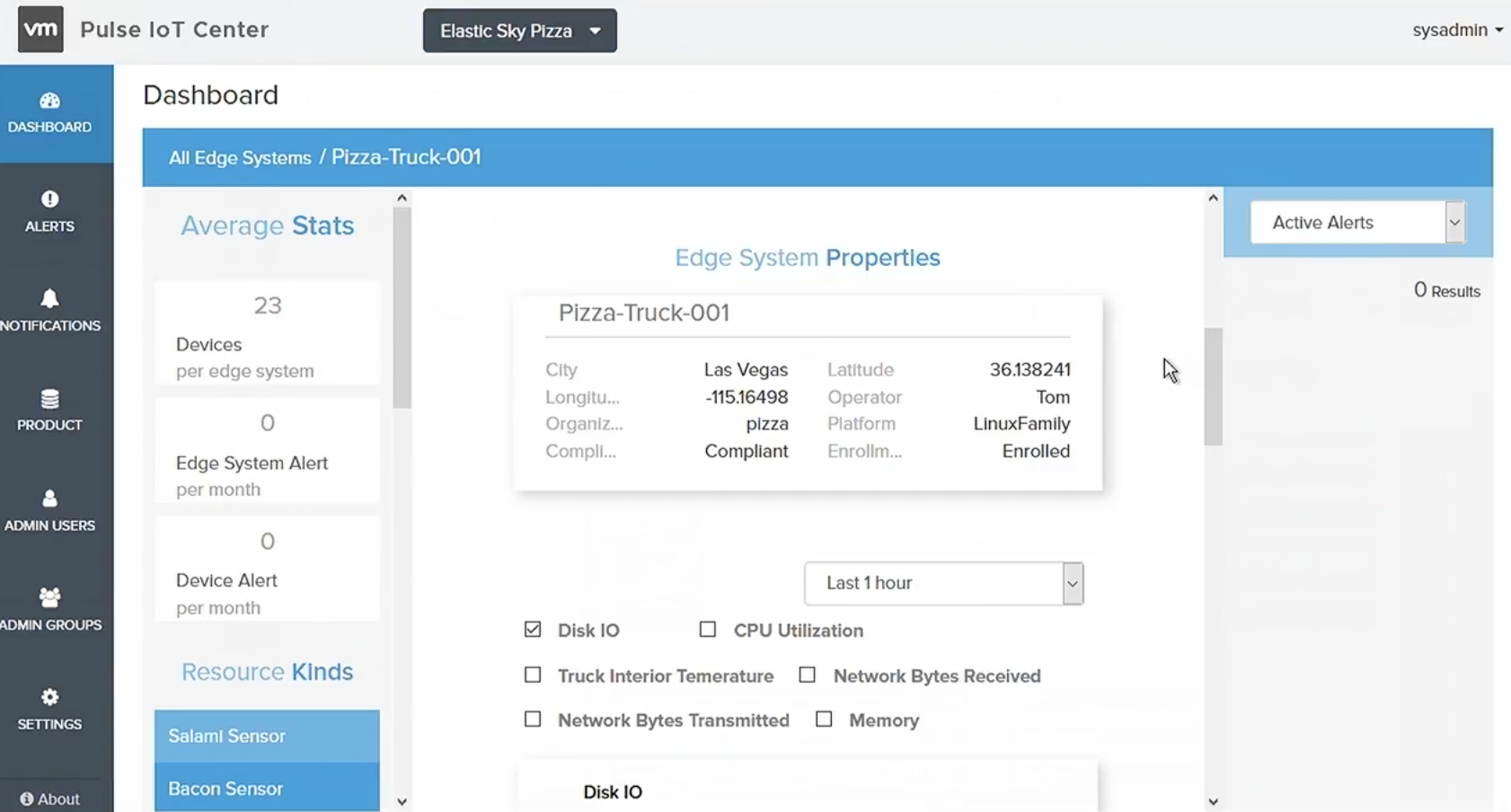
Task: Click the longitude value -115.16498
Action: (x=747, y=397)
